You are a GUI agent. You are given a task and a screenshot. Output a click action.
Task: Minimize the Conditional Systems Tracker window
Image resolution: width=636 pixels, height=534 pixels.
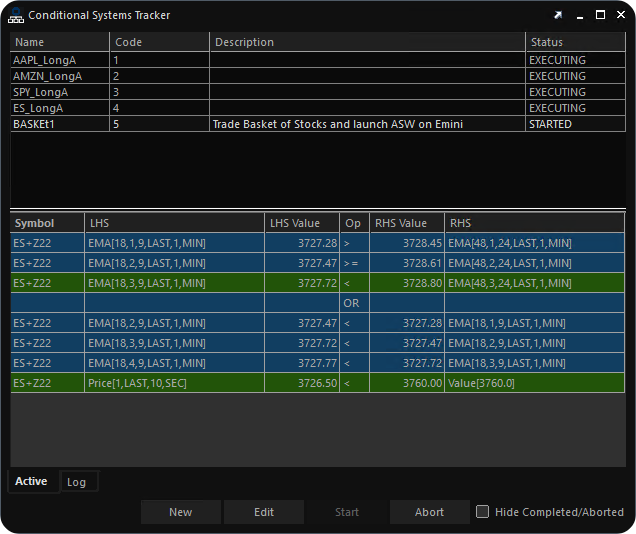tap(580, 16)
